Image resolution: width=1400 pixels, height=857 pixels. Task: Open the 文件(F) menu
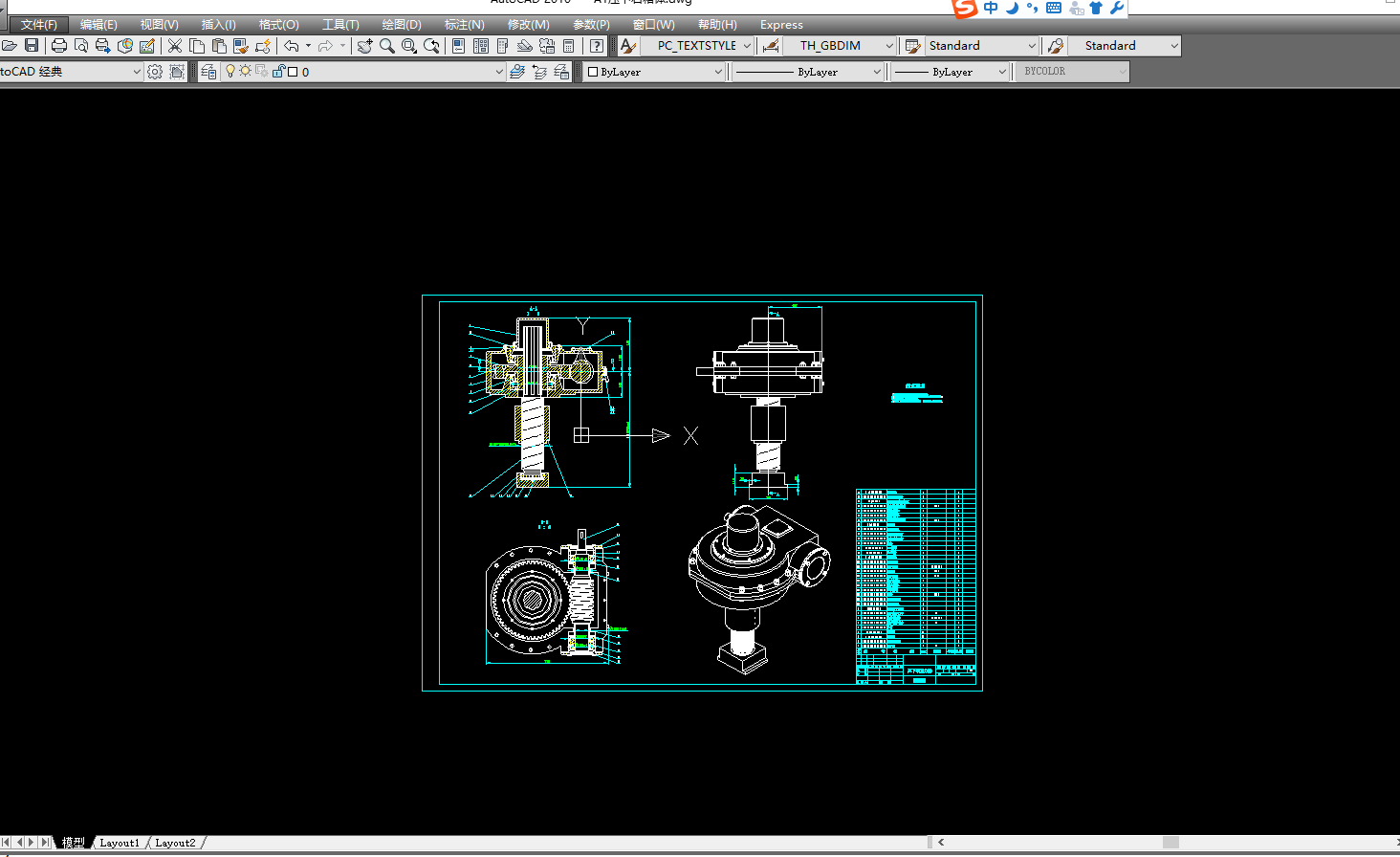[x=39, y=25]
